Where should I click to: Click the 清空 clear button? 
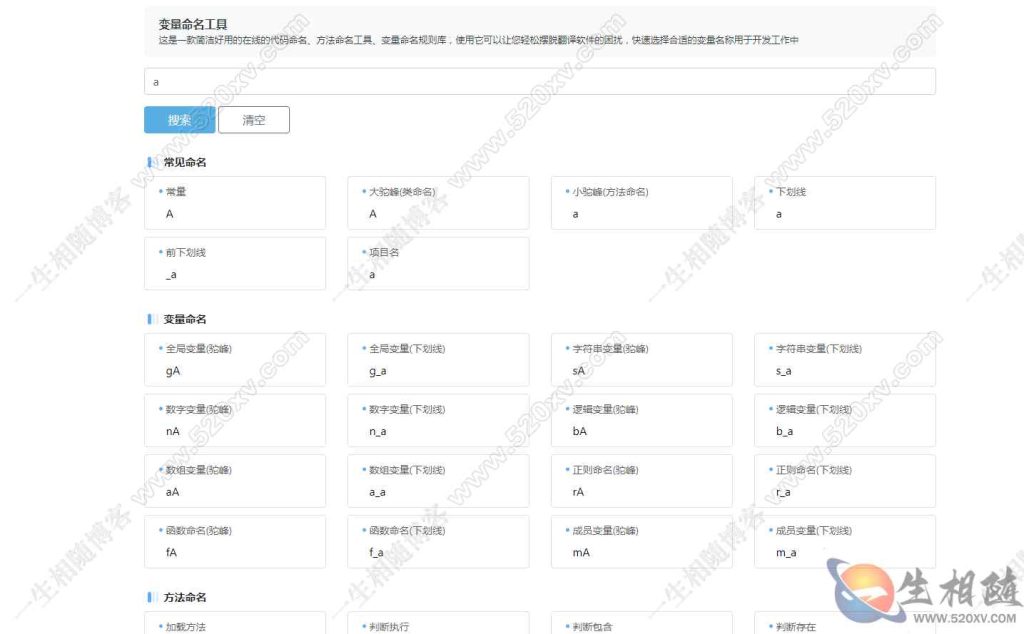[x=254, y=119]
